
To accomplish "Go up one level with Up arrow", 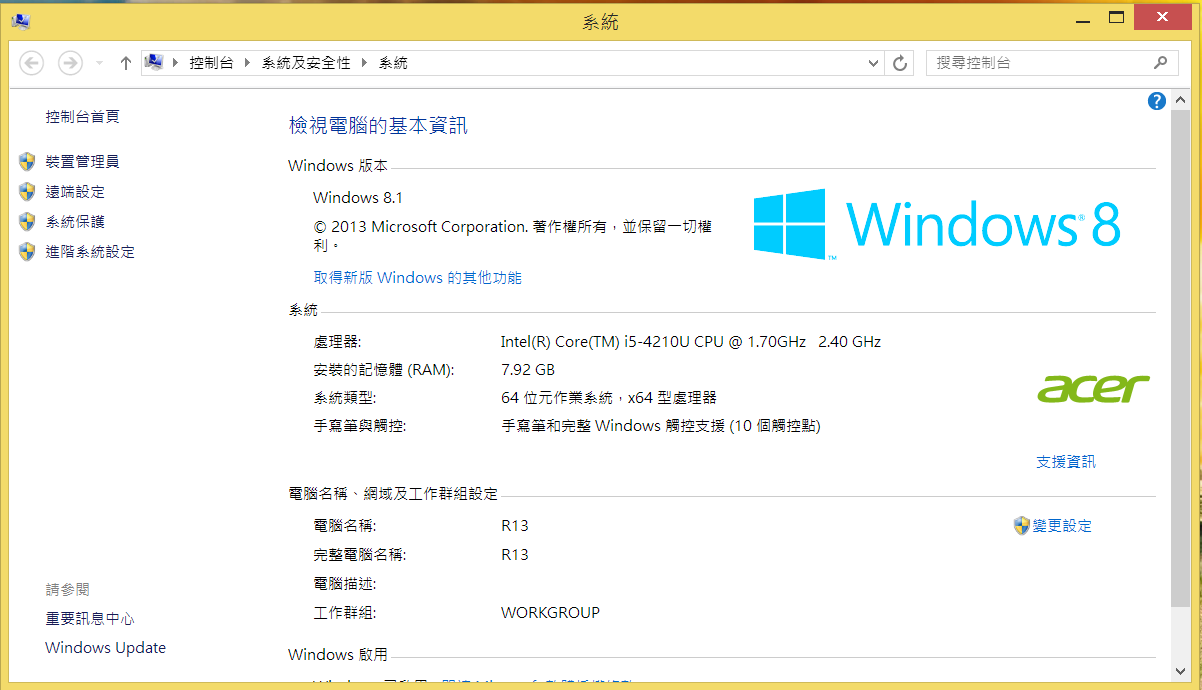I will click(125, 63).
